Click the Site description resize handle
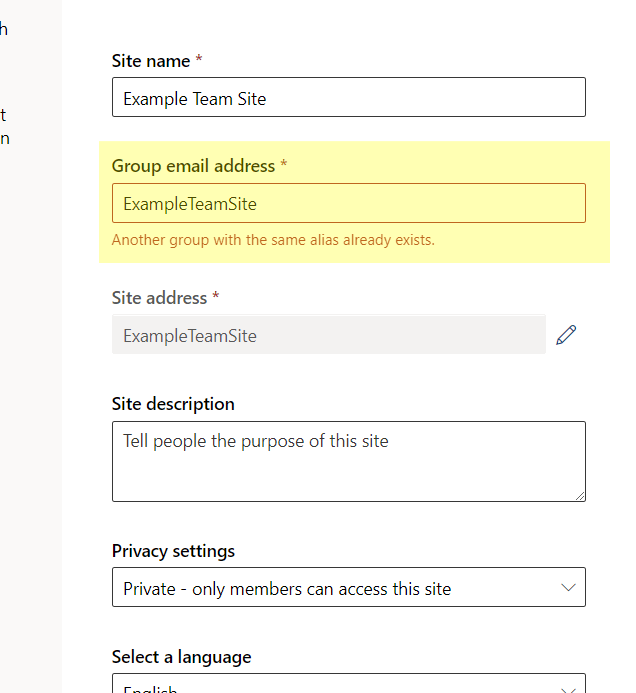Viewport: 636px width, 693px height. tap(580, 496)
